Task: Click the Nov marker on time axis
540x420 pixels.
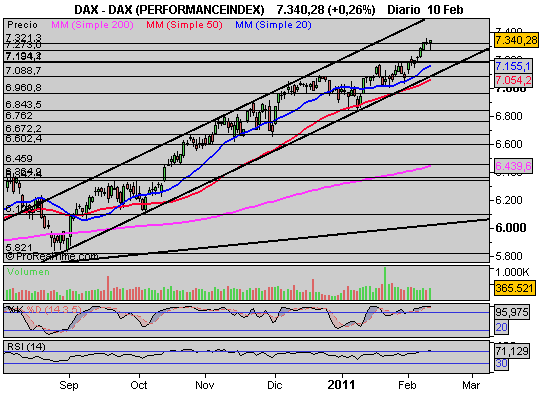Action: pos(205,385)
